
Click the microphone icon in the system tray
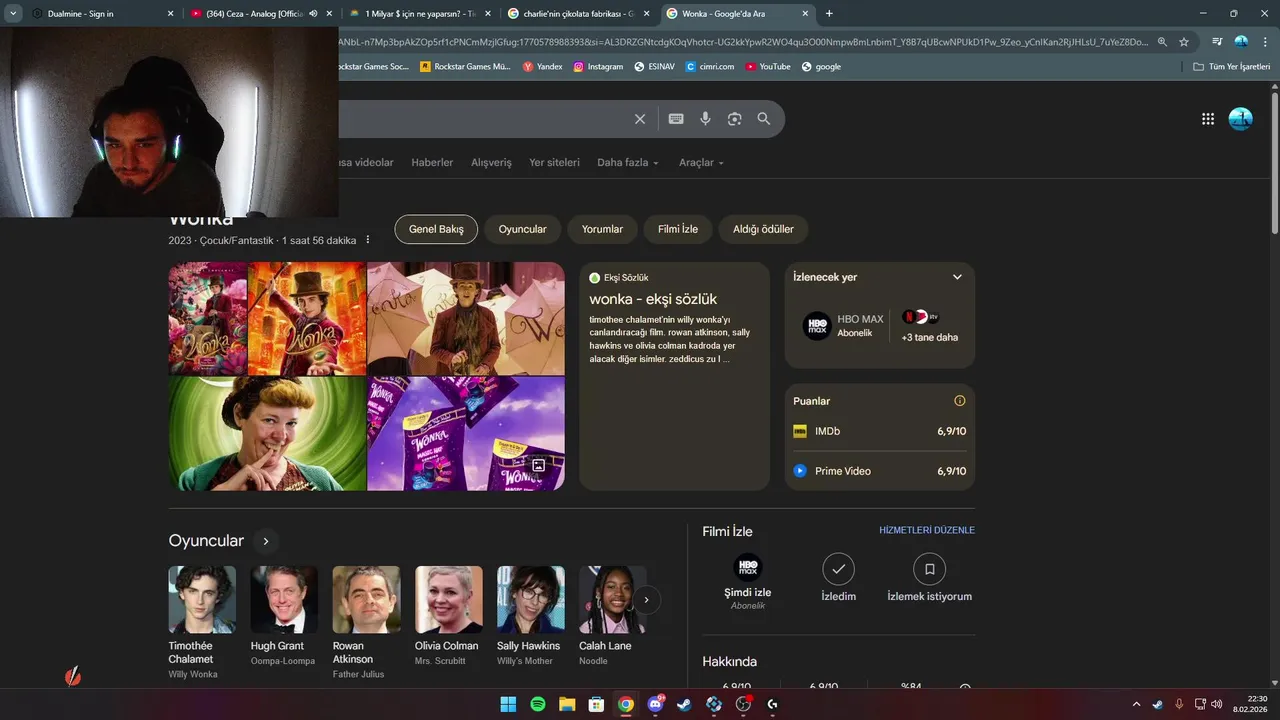point(1179,704)
